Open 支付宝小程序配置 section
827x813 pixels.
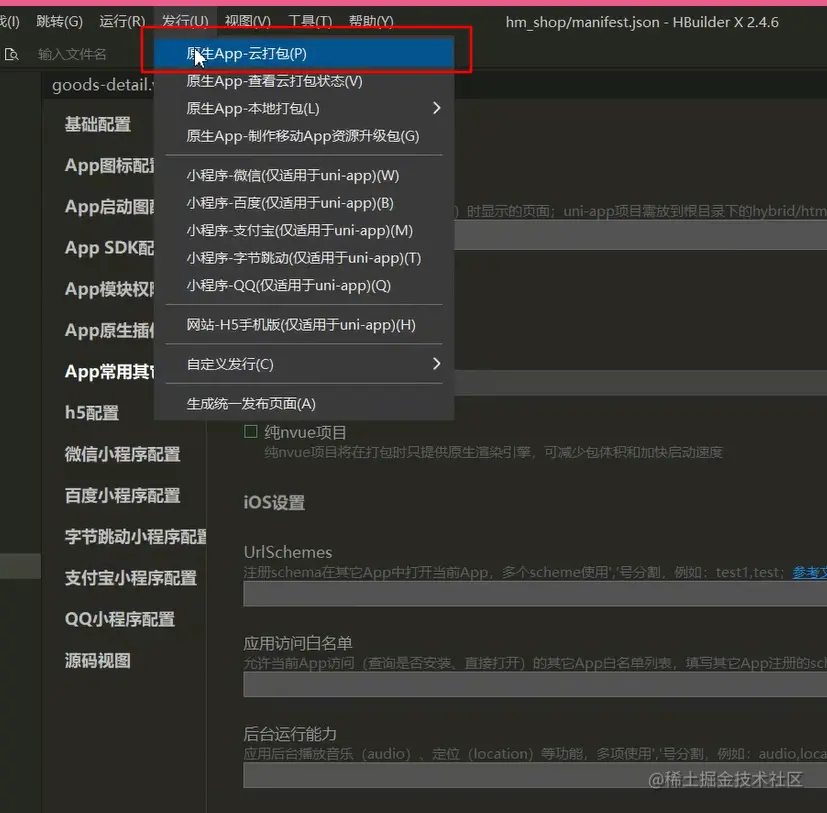130,578
